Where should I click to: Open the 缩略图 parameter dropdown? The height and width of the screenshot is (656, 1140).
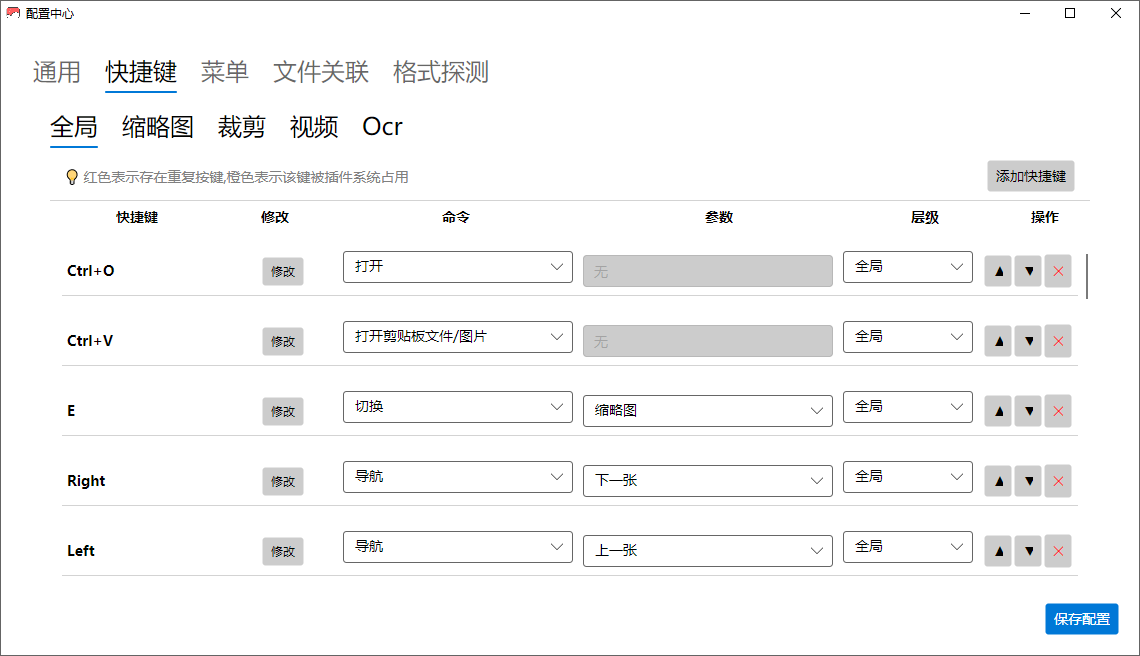(x=707, y=411)
